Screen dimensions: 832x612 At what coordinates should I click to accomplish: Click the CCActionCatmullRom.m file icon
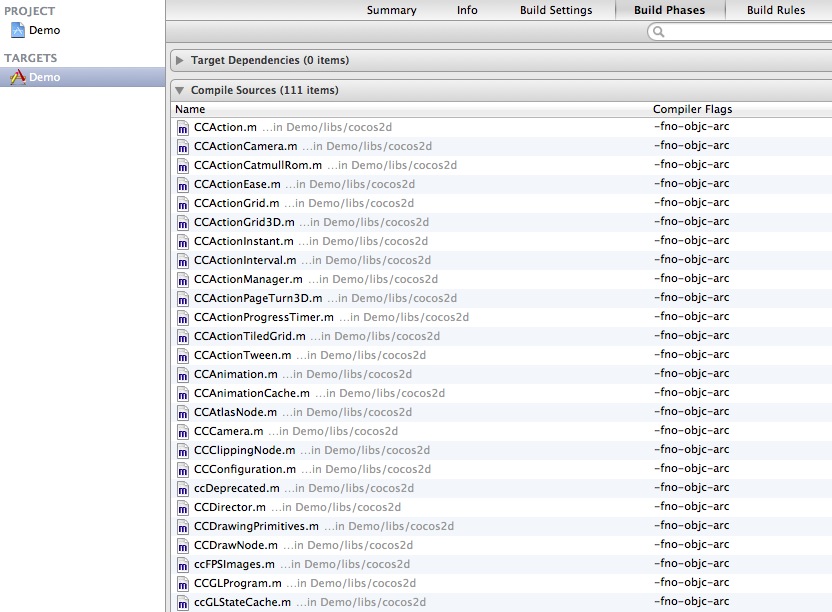point(183,166)
